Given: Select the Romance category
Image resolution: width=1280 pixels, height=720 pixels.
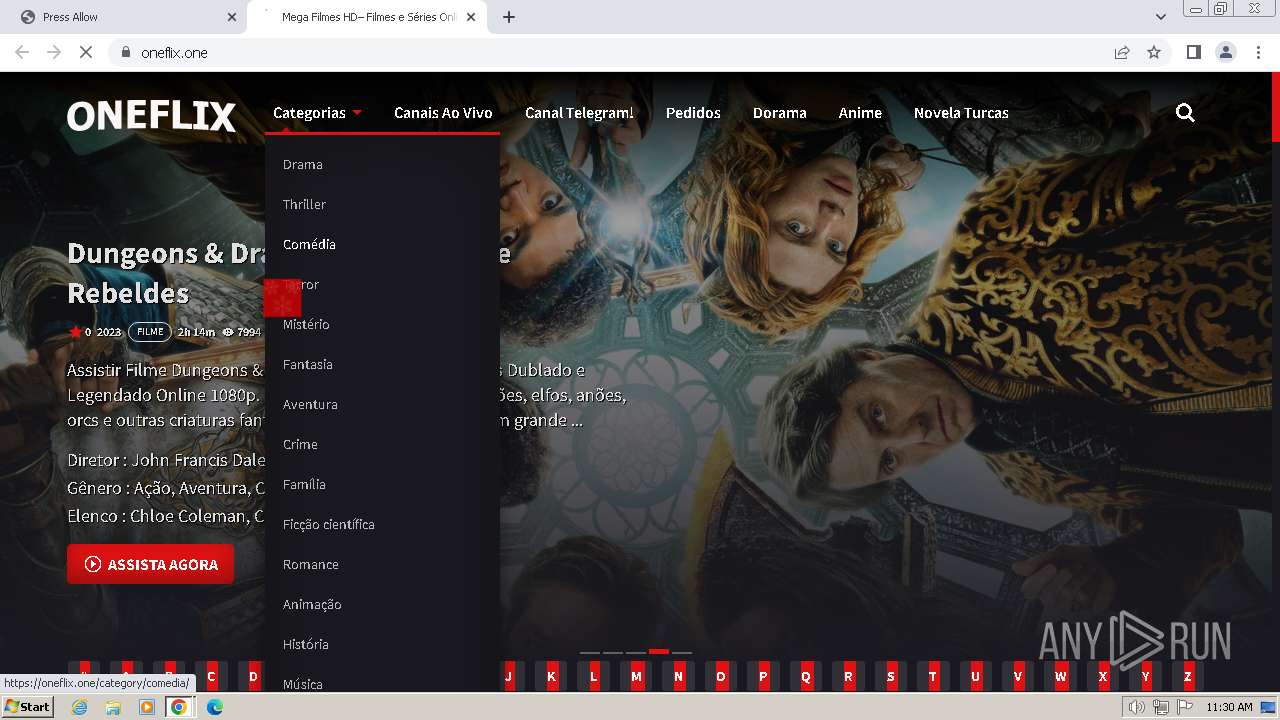Looking at the screenshot, I should click(x=310, y=564).
